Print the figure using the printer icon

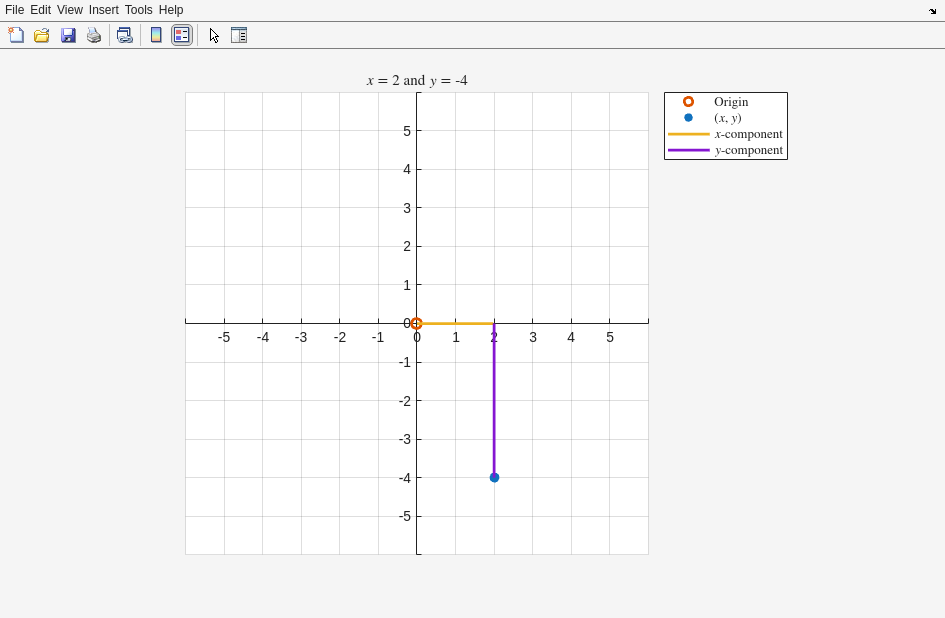(94, 35)
